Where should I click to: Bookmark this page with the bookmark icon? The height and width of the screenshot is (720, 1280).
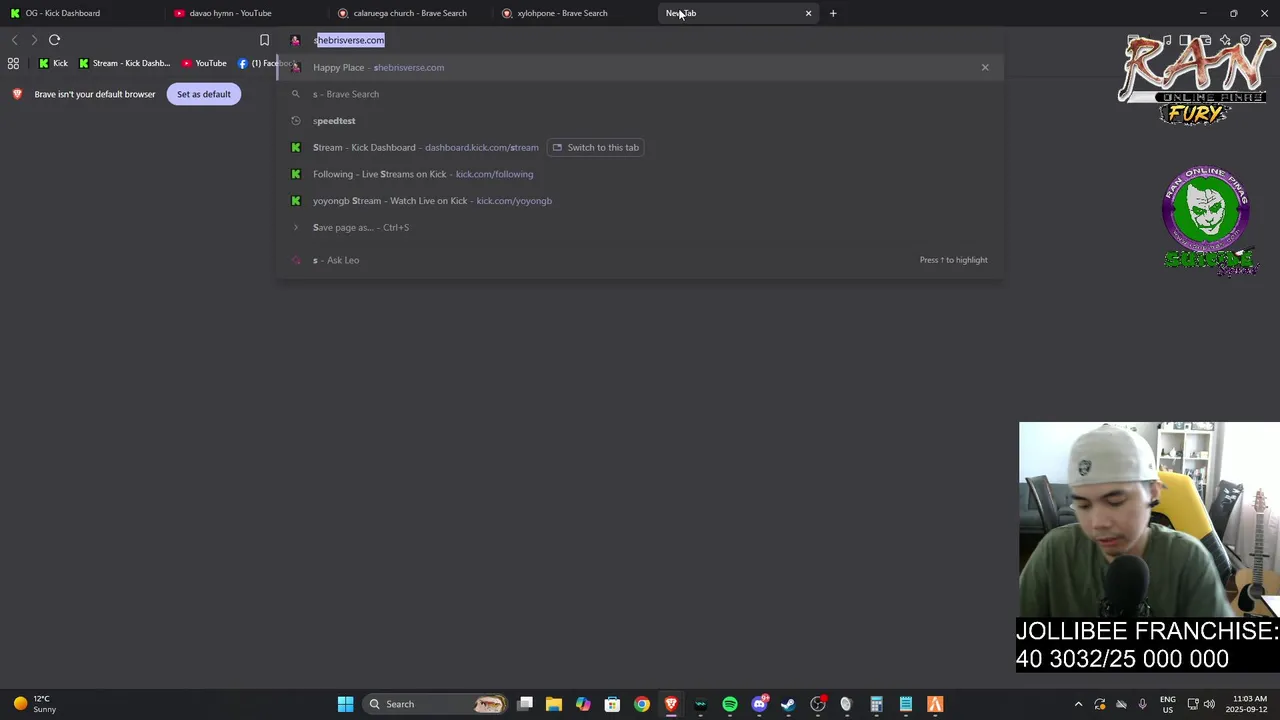click(x=264, y=40)
